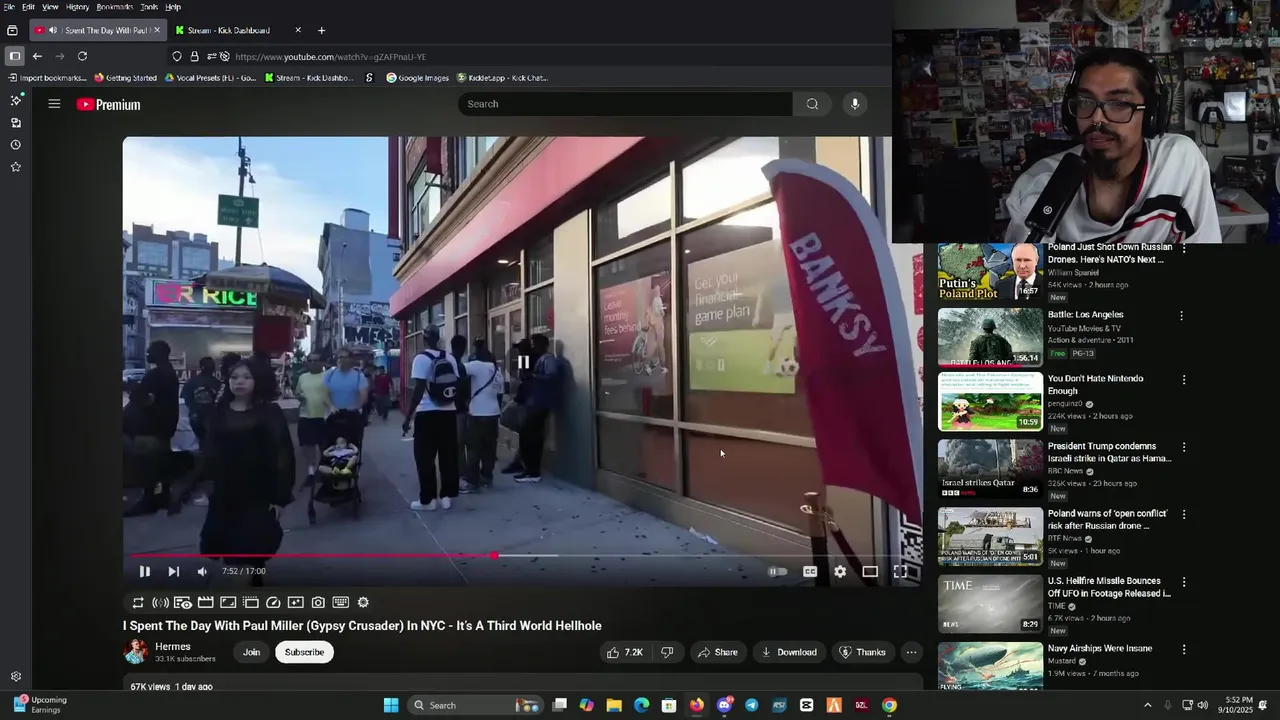Open the sidebar bookmarks star icon

click(x=15, y=167)
